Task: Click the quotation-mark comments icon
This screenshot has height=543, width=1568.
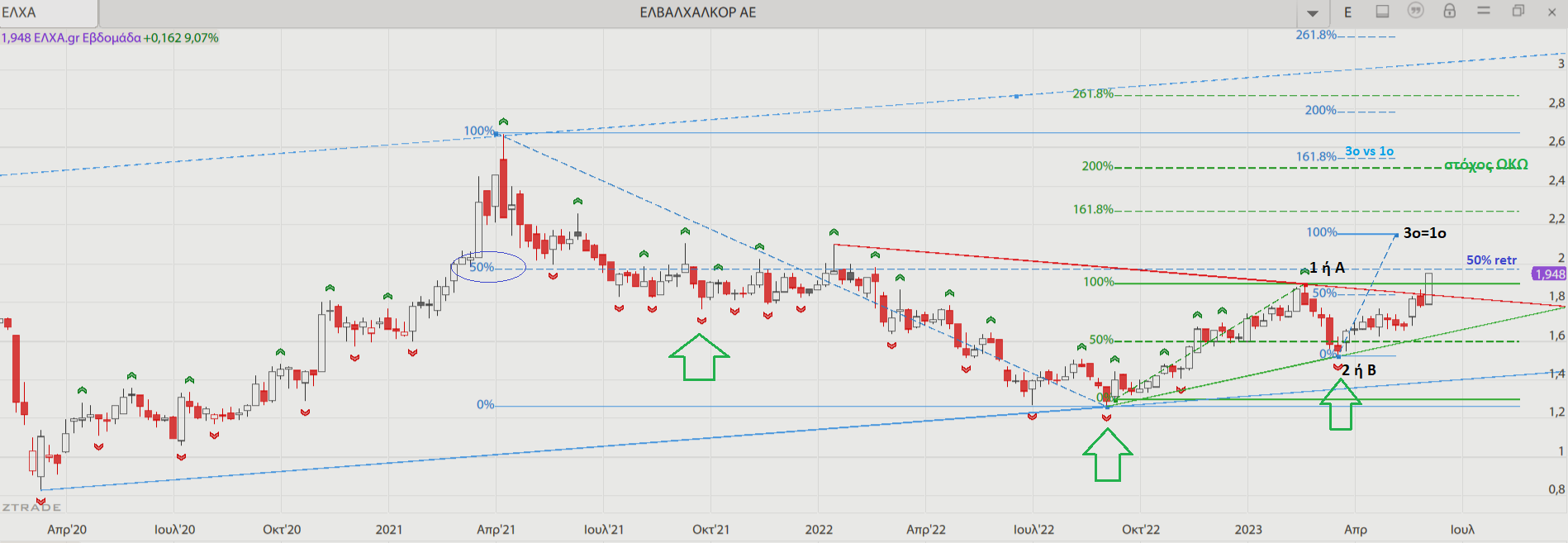Action: (1416, 12)
